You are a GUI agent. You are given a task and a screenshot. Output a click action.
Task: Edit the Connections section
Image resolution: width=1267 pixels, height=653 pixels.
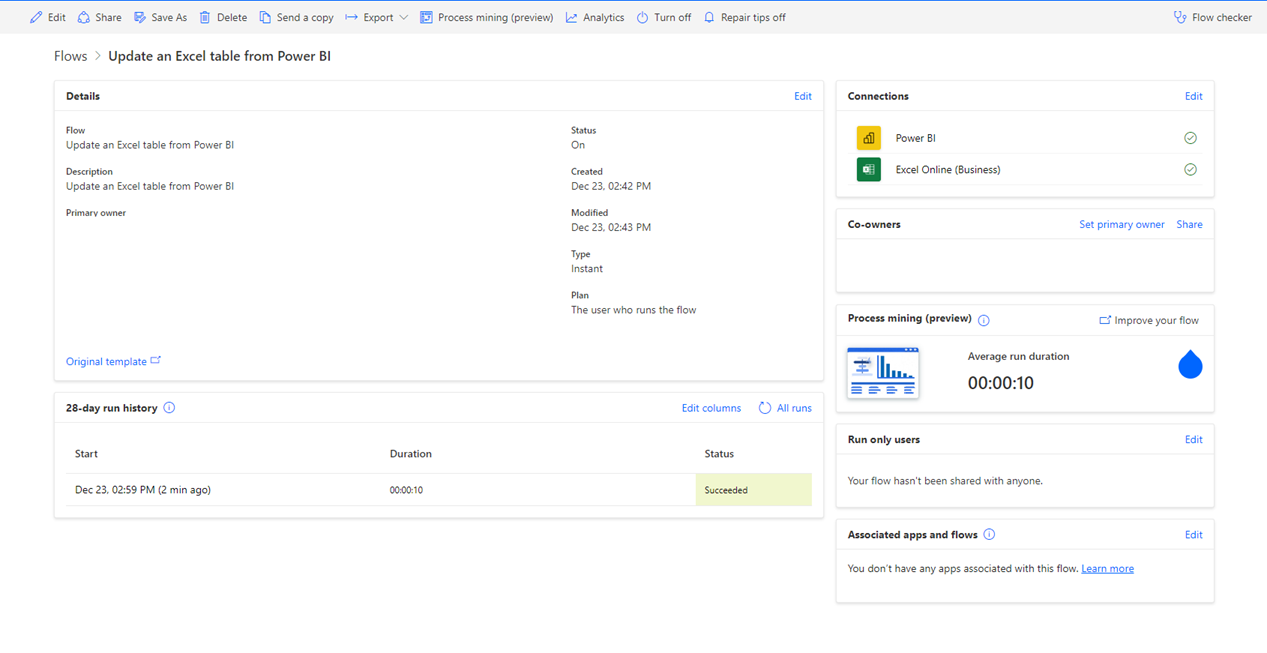pyautogui.click(x=1194, y=96)
